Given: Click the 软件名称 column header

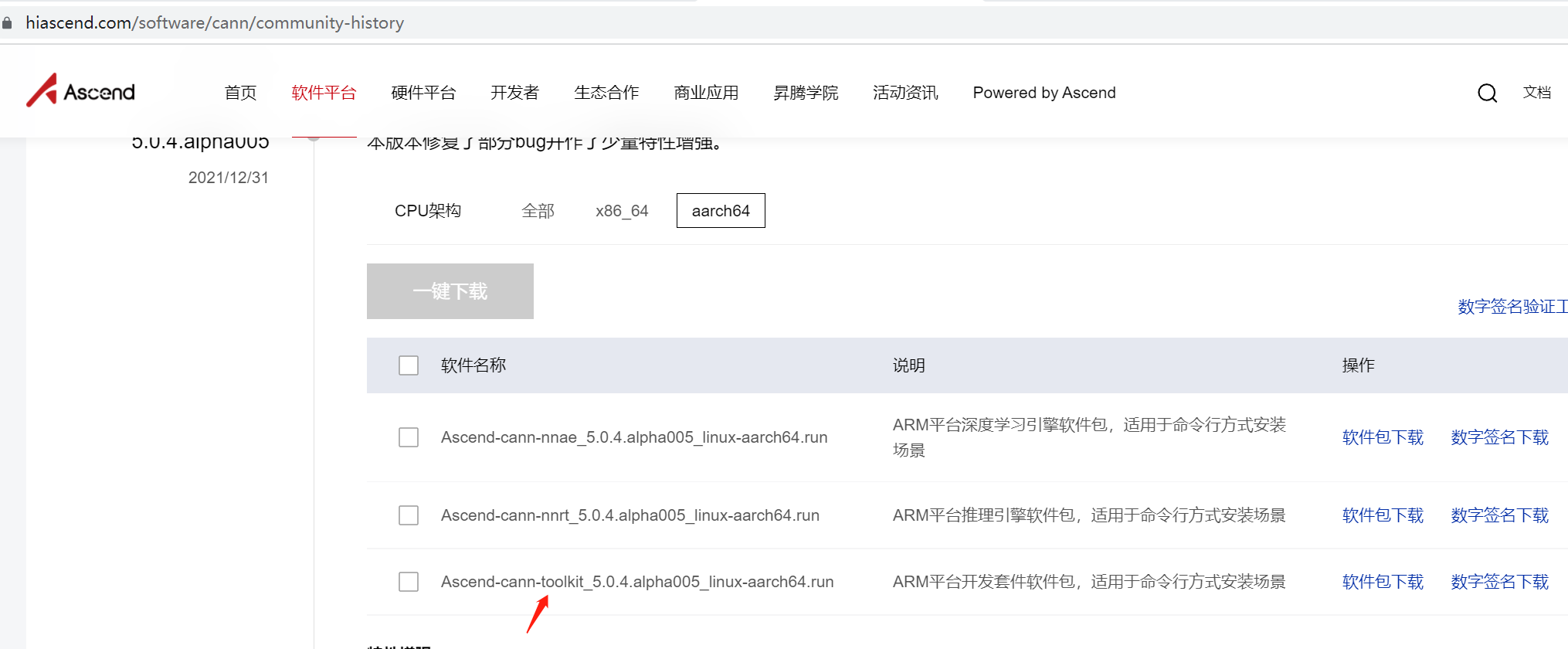Looking at the screenshot, I should coord(473,365).
